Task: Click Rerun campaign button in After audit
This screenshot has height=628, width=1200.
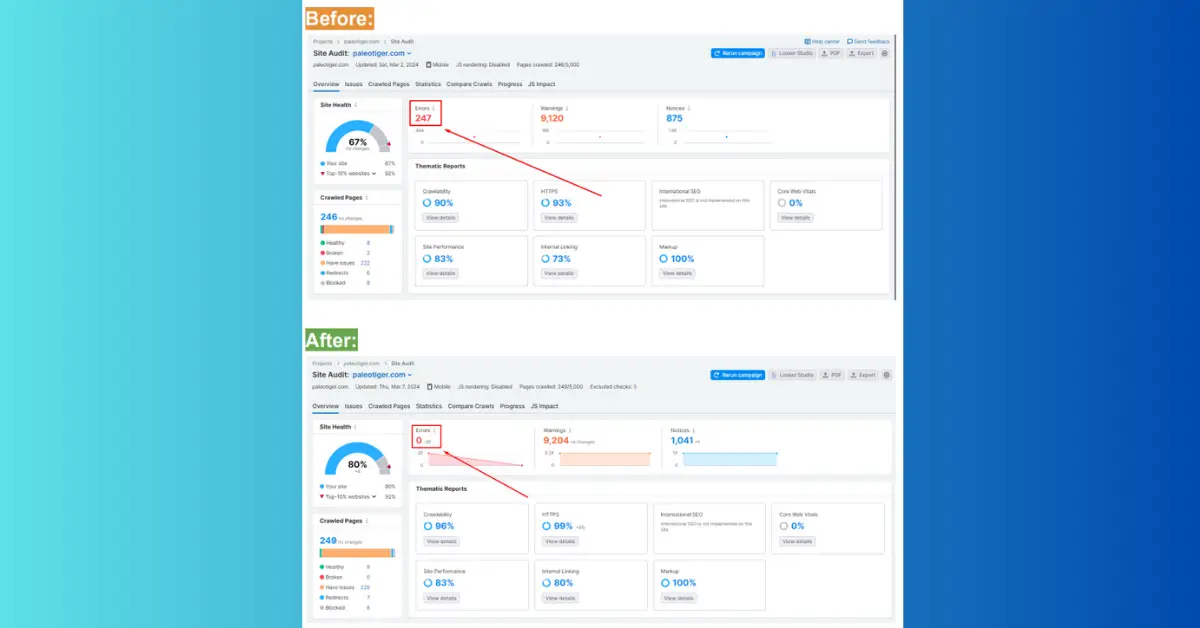Action: (x=738, y=375)
